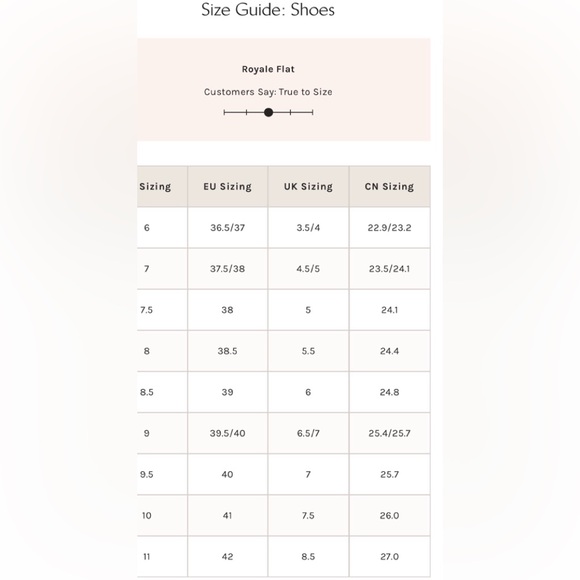Click UK size 5.5 cell

308,351
